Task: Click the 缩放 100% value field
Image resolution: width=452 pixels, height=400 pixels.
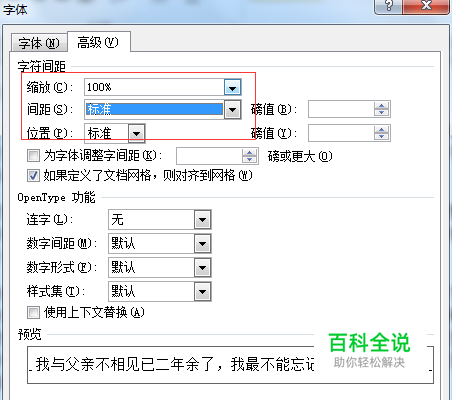Action: [154, 87]
